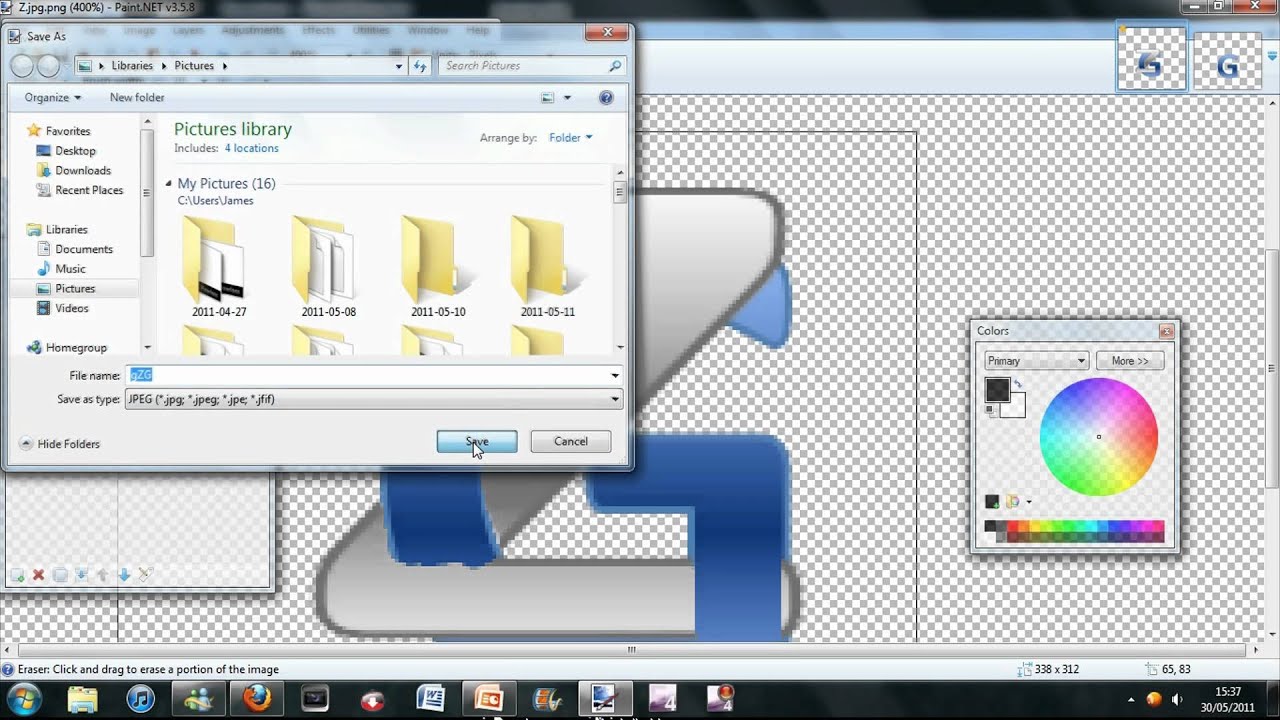Image resolution: width=1280 pixels, height=720 pixels.
Task: Expand the File name dropdown list
Action: click(x=615, y=375)
